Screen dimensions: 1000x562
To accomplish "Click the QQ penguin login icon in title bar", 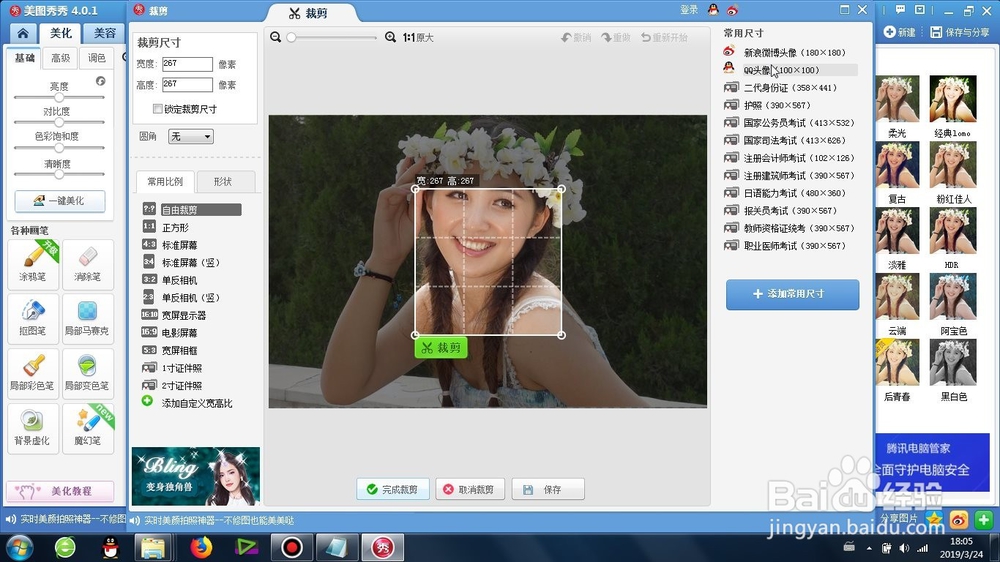I will [x=713, y=10].
